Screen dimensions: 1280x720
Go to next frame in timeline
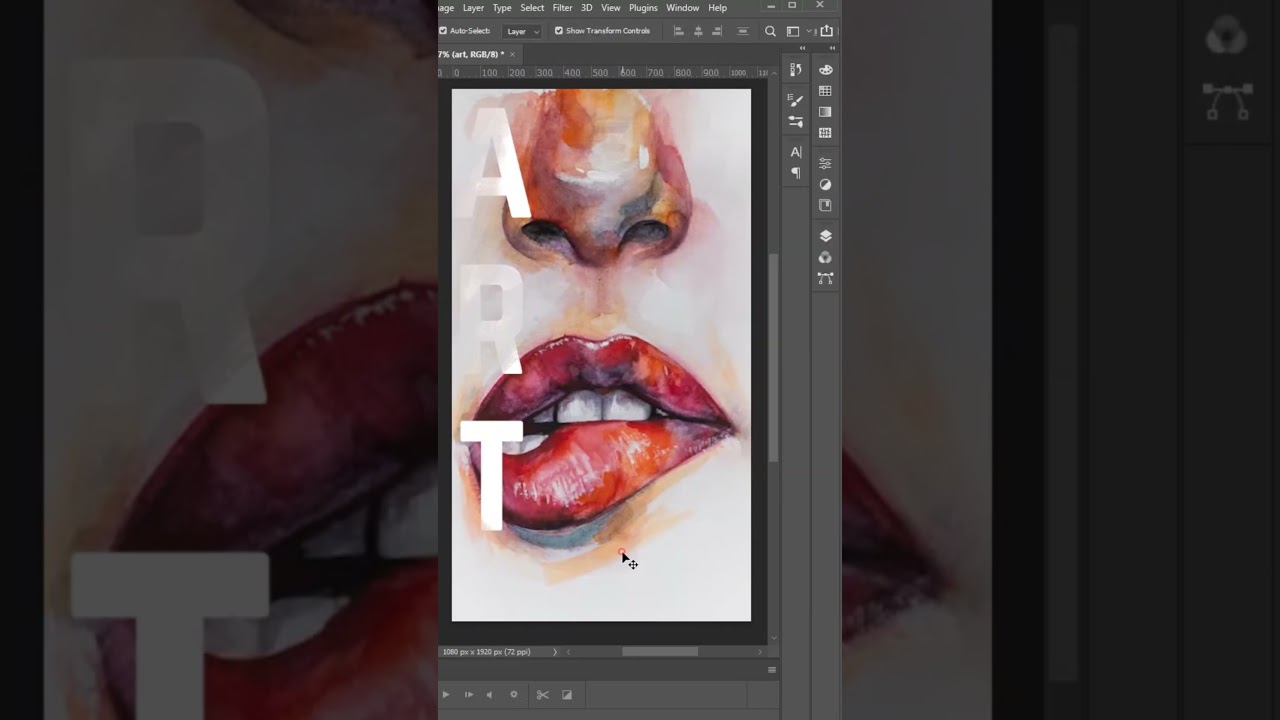tap(468, 695)
